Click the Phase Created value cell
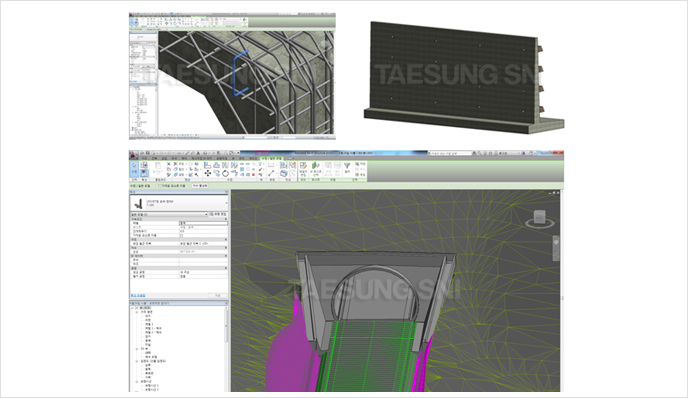 [x=204, y=272]
